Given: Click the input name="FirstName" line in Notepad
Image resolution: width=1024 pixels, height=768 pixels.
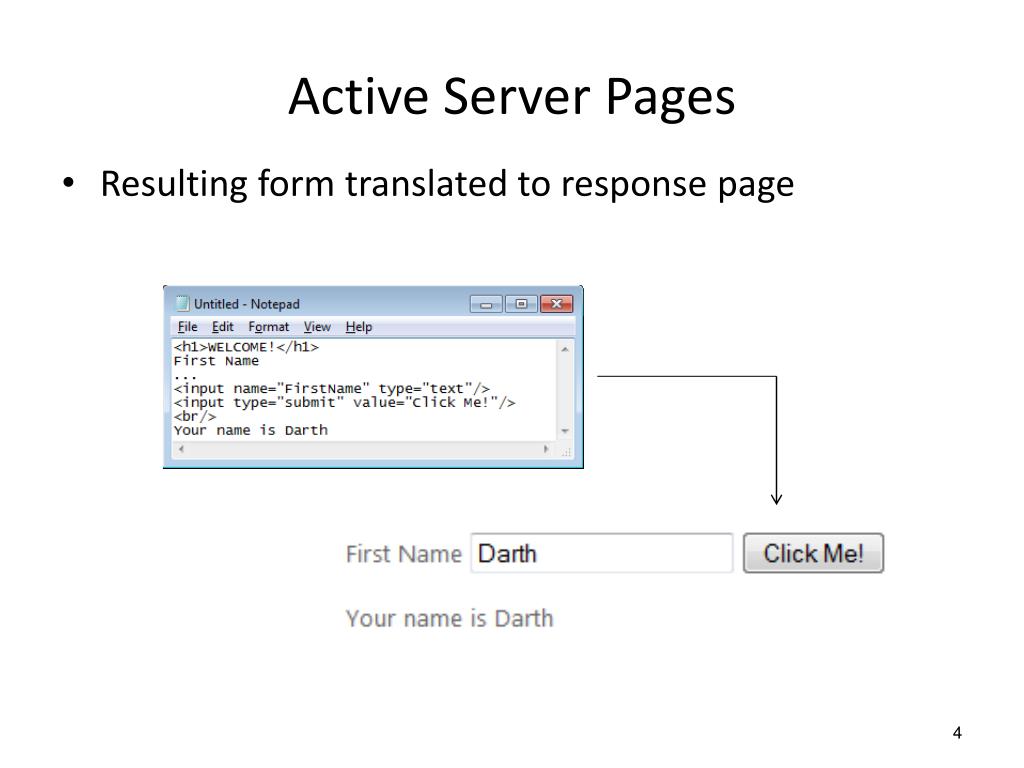Looking at the screenshot, I should click(x=332, y=389).
